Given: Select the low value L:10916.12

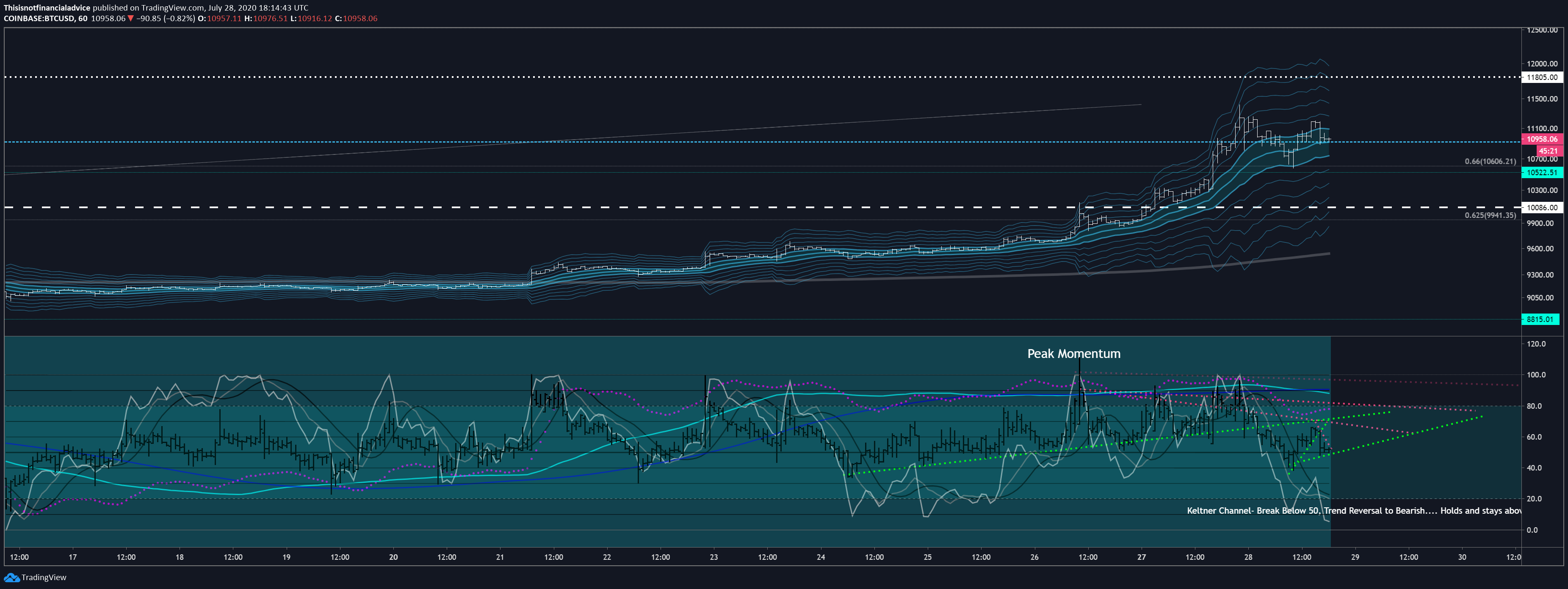Looking at the screenshot, I should (x=311, y=18).
